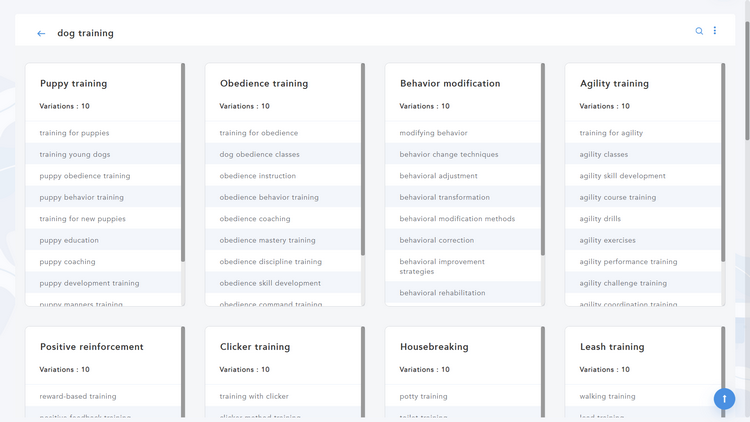Select 'training with clicker' row
Screen dimensions: 750x422
click(283, 396)
